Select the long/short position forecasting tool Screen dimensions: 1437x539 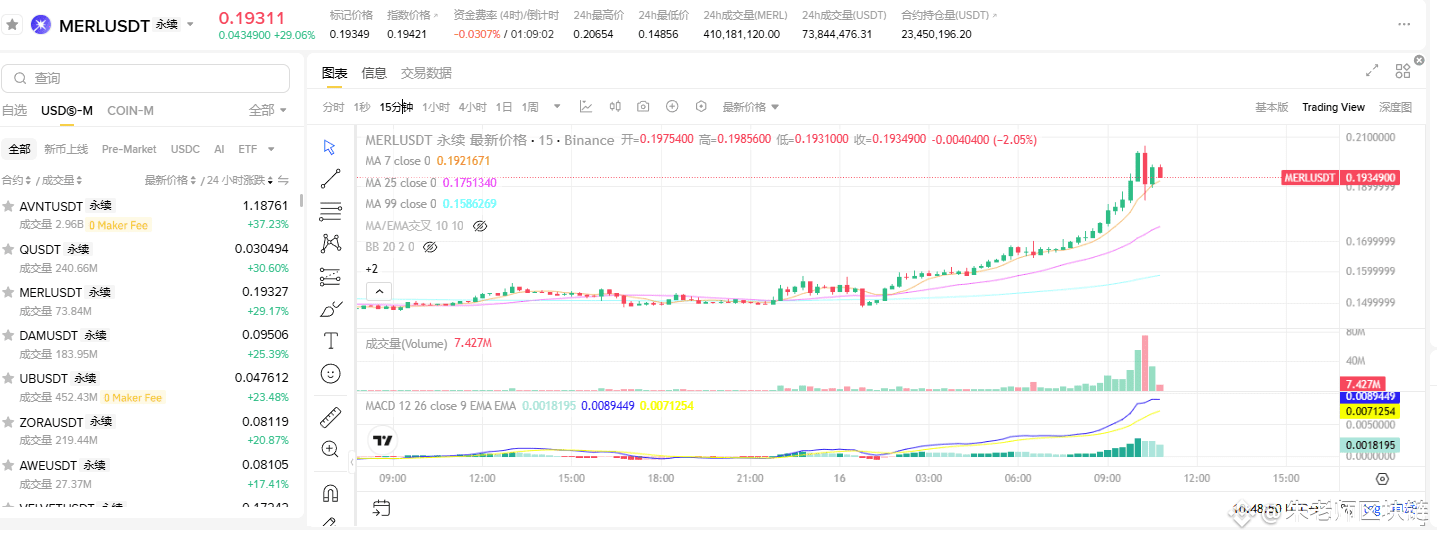tap(330, 276)
